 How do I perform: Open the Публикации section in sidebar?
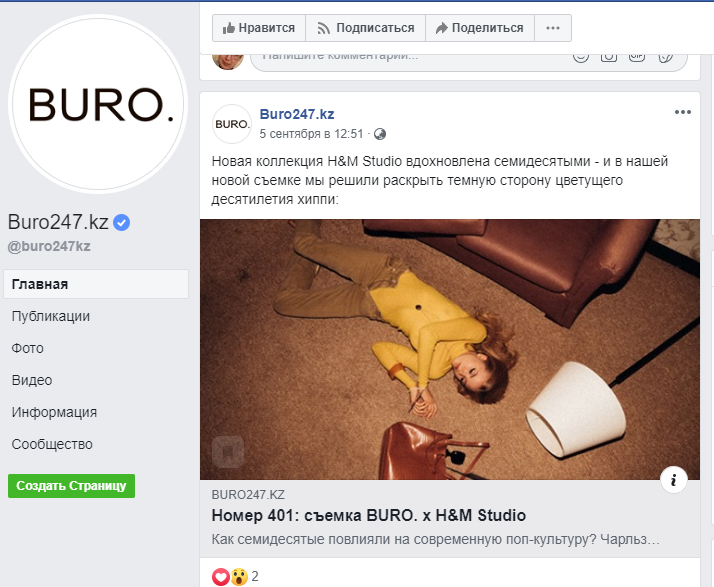point(51,316)
